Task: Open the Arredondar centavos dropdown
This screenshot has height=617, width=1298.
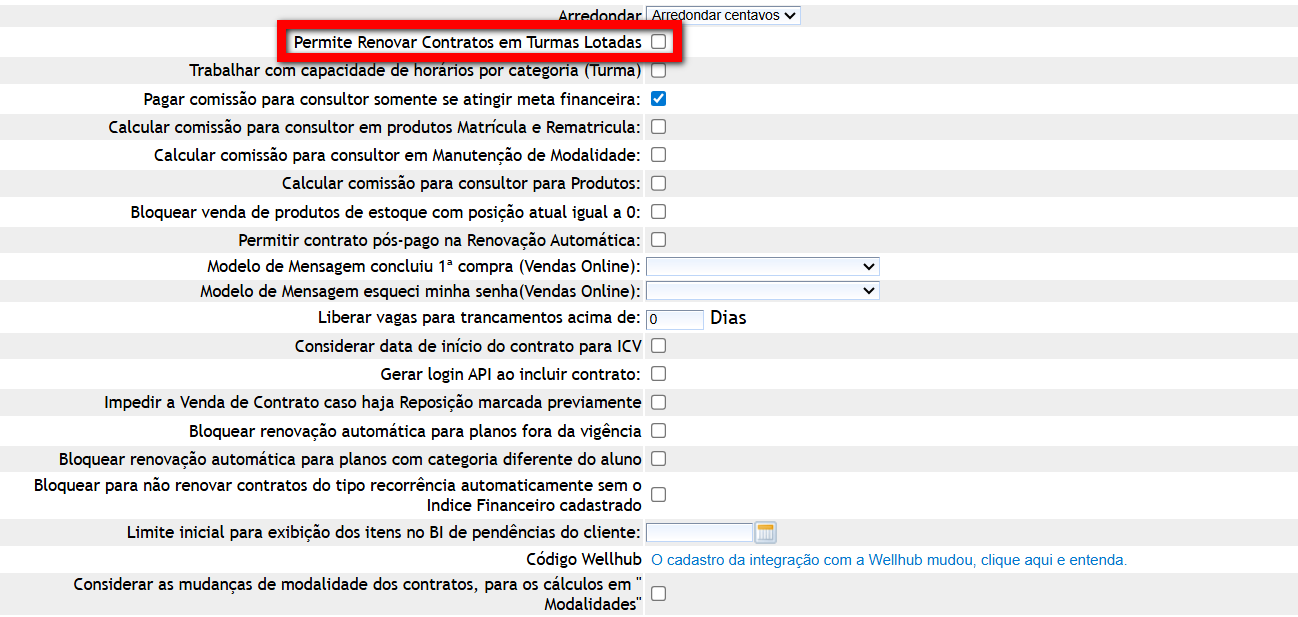Action: 723,15
